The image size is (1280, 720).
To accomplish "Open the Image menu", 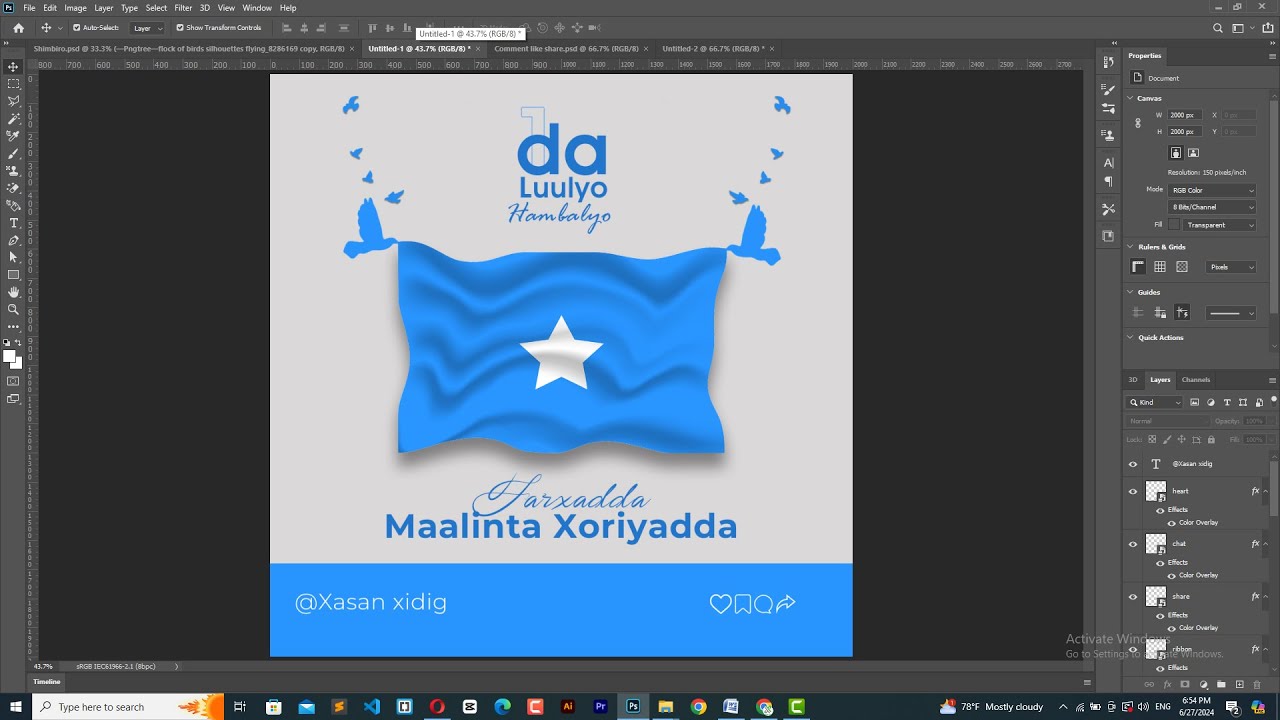I will 76,8.
